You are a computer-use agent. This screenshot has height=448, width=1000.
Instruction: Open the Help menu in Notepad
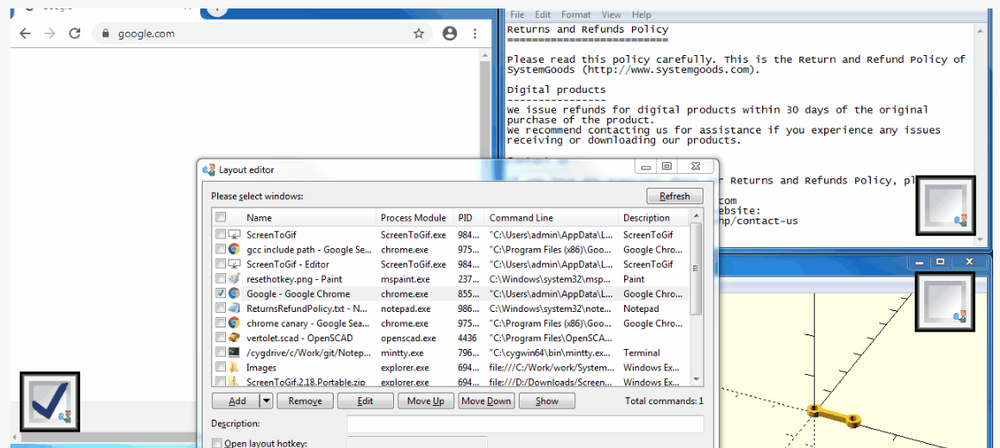[x=642, y=15]
